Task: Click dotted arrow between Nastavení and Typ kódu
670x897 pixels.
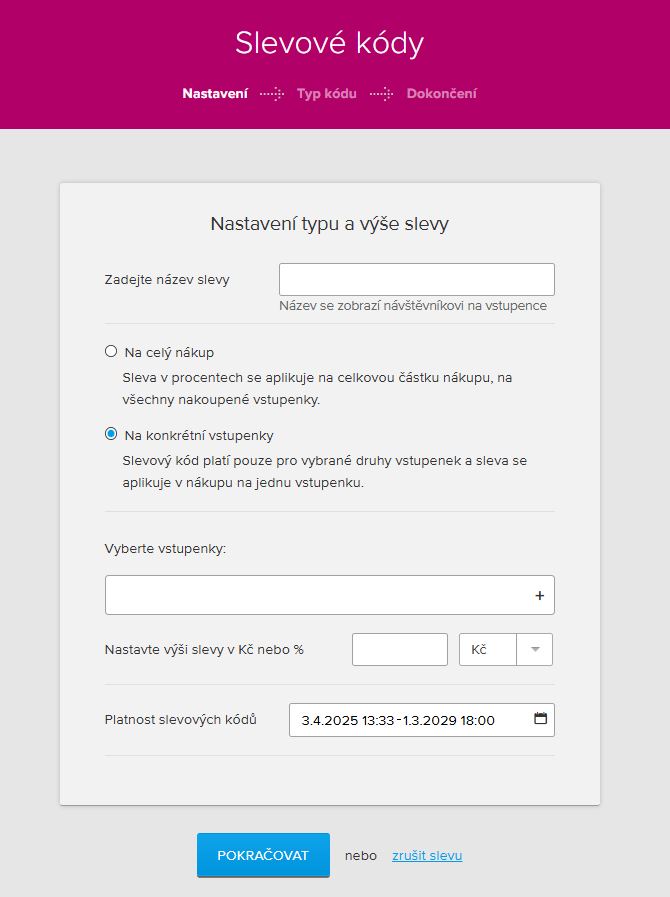Action: click(272, 94)
